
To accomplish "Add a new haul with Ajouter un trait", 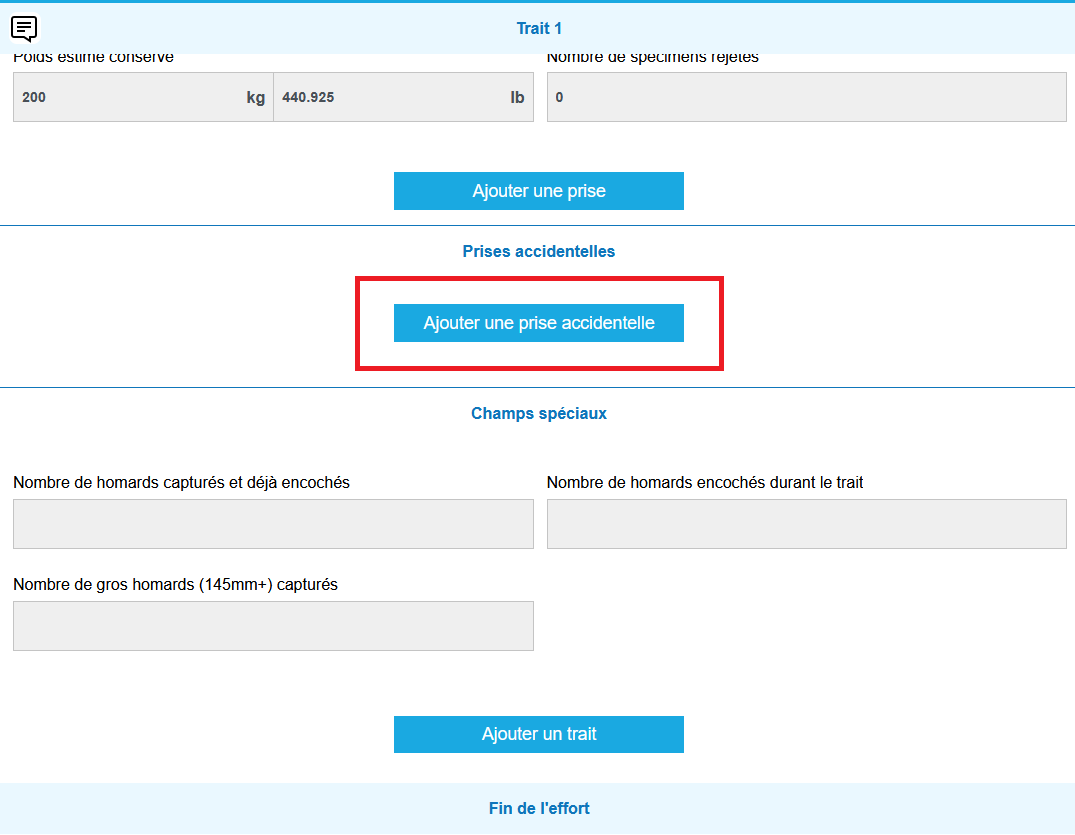I will tap(538, 734).
